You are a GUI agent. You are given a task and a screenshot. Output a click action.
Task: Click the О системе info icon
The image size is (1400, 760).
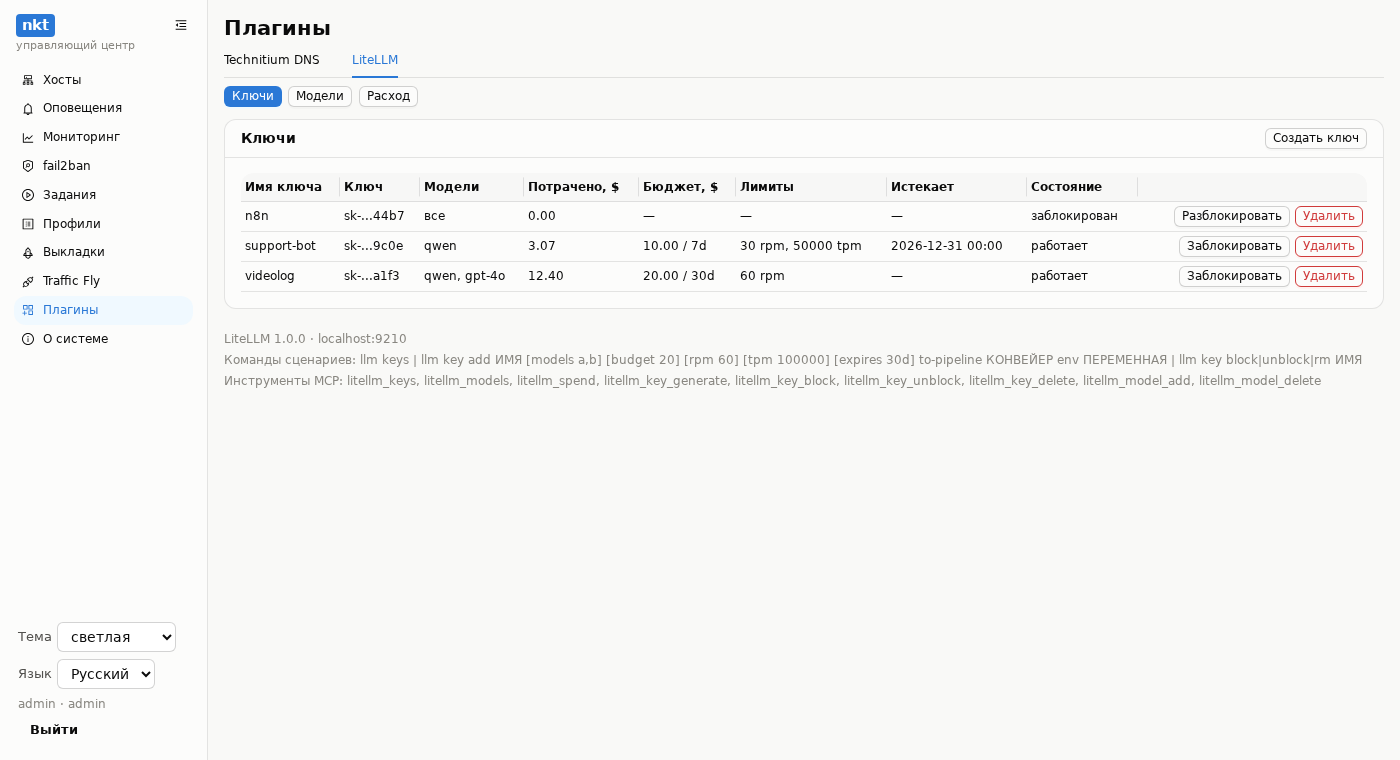28,339
